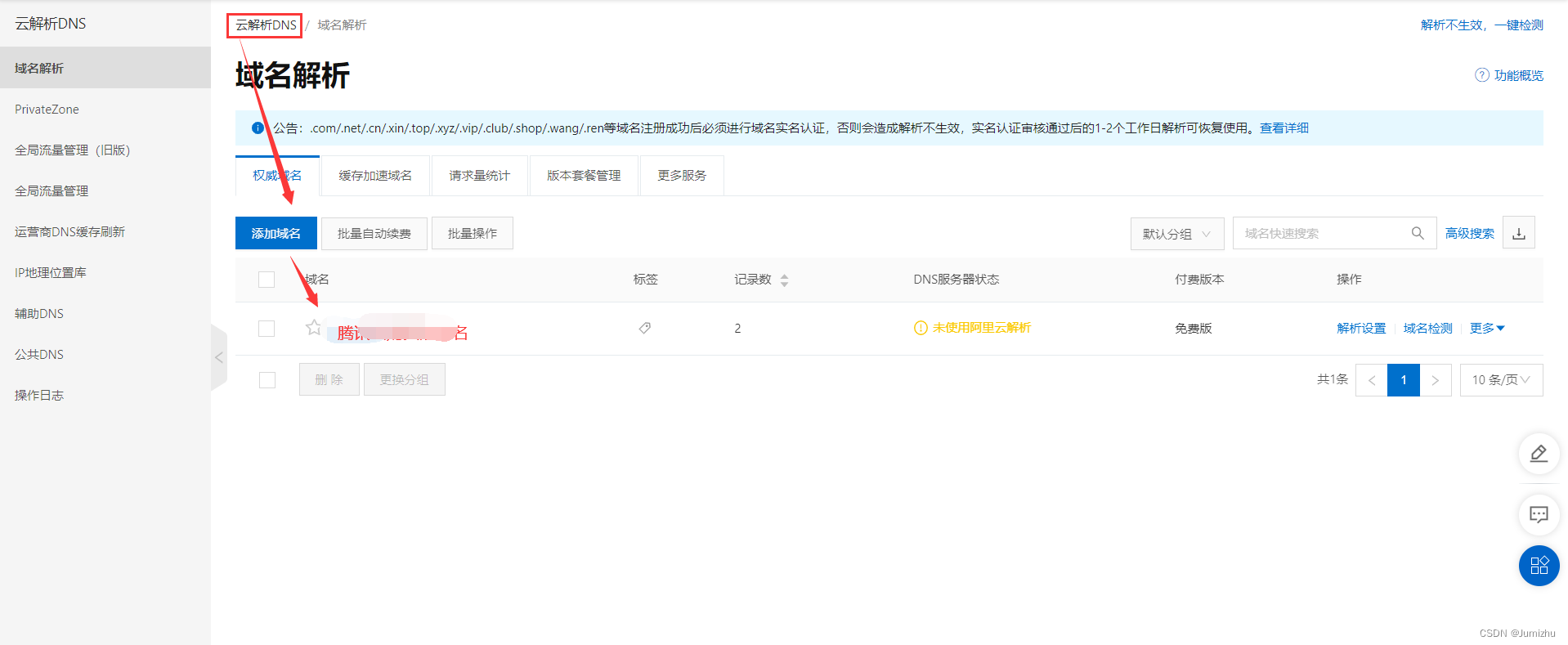Open the 10 条/页 page size dropdown
1568x645 pixels.
pyautogui.click(x=1501, y=380)
